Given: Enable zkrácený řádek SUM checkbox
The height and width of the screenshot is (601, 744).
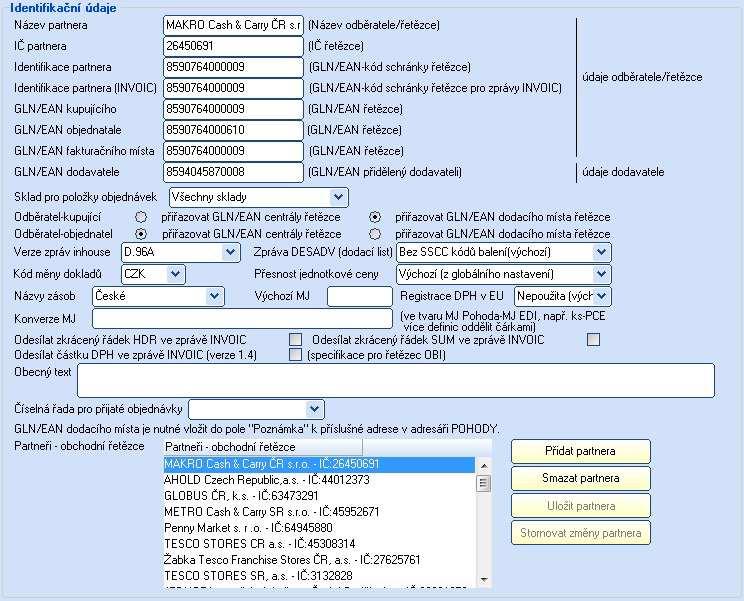Looking at the screenshot, I should 594,340.
